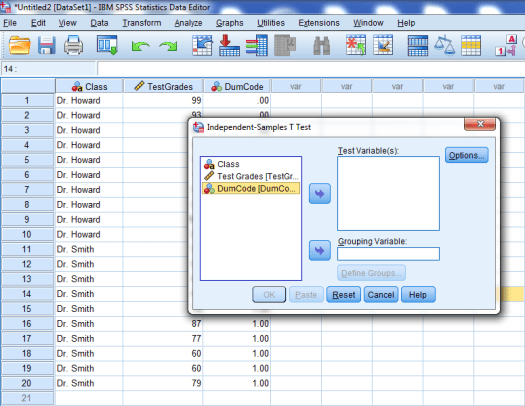This screenshot has height=406, width=525.
Task: Click the Cancel button in dialog
Action: click(x=381, y=295)
